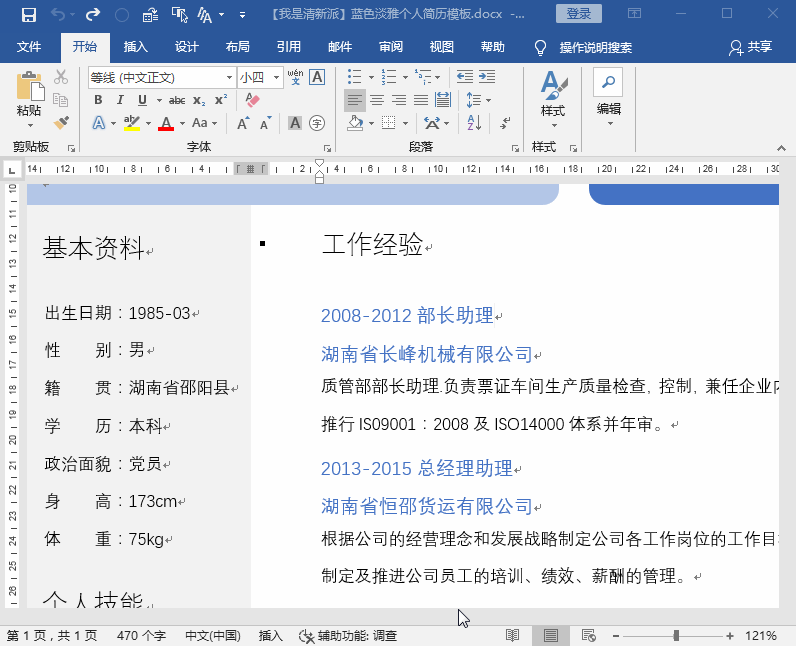Click the Increase Indent icon
796x646 pixels.
(486, 77)
